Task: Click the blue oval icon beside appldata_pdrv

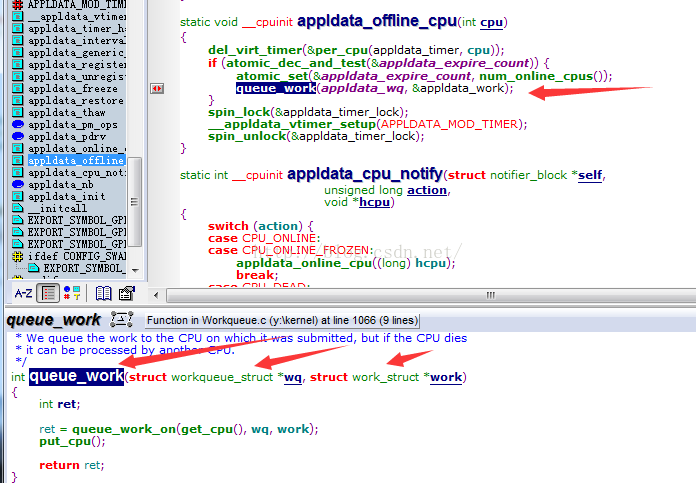Action: [18, 136]
